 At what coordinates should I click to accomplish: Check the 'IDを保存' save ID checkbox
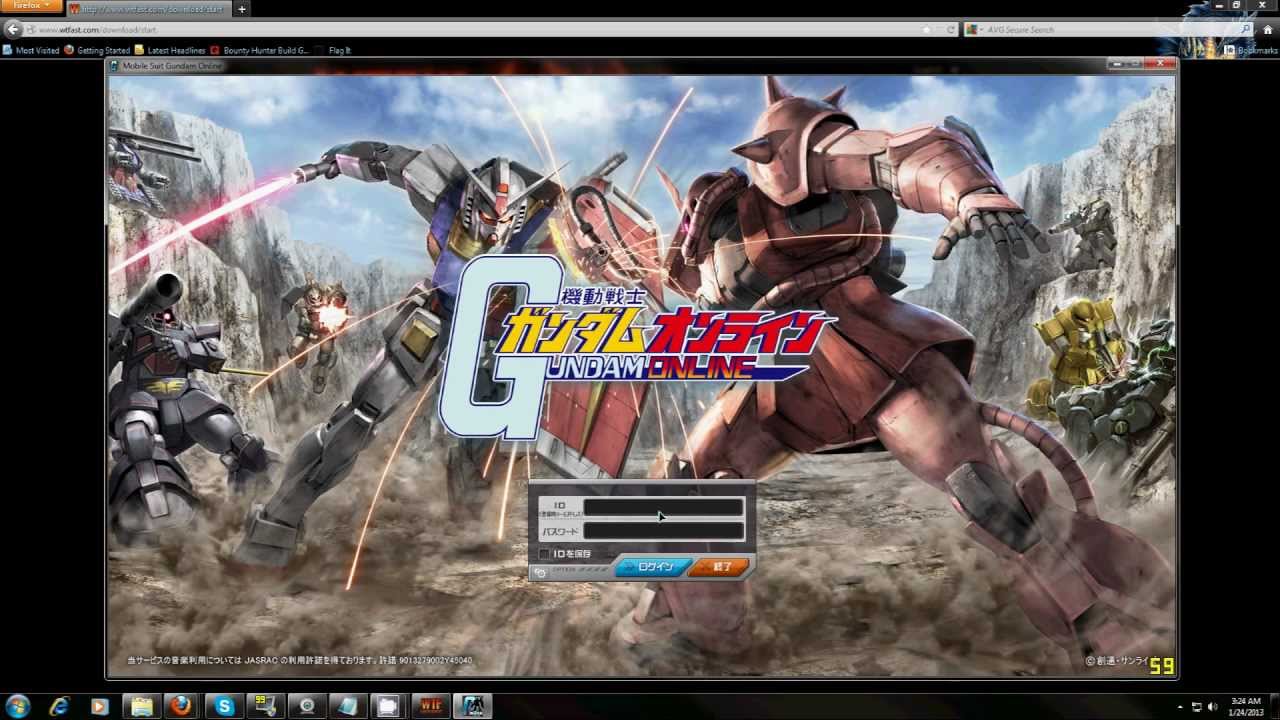[545, 553]
